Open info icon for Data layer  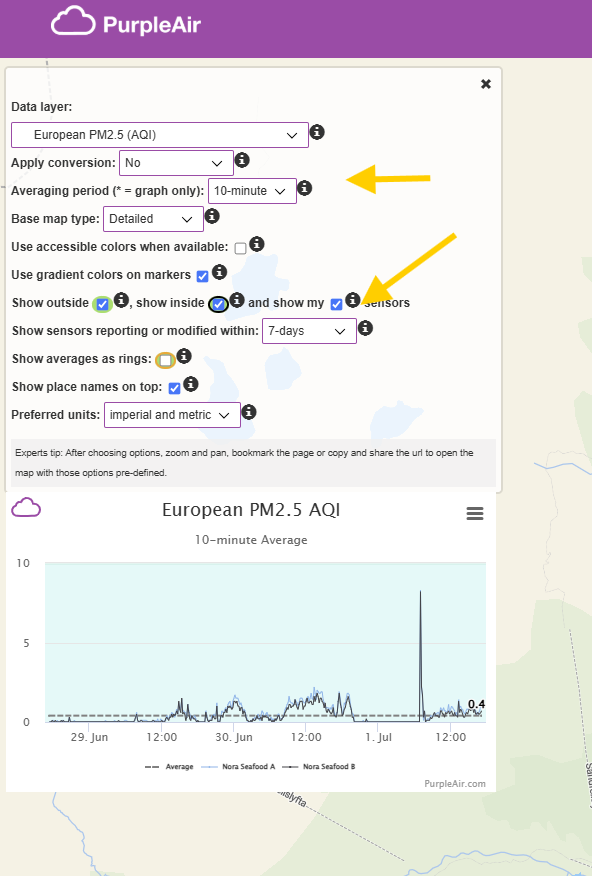point(317,132)
